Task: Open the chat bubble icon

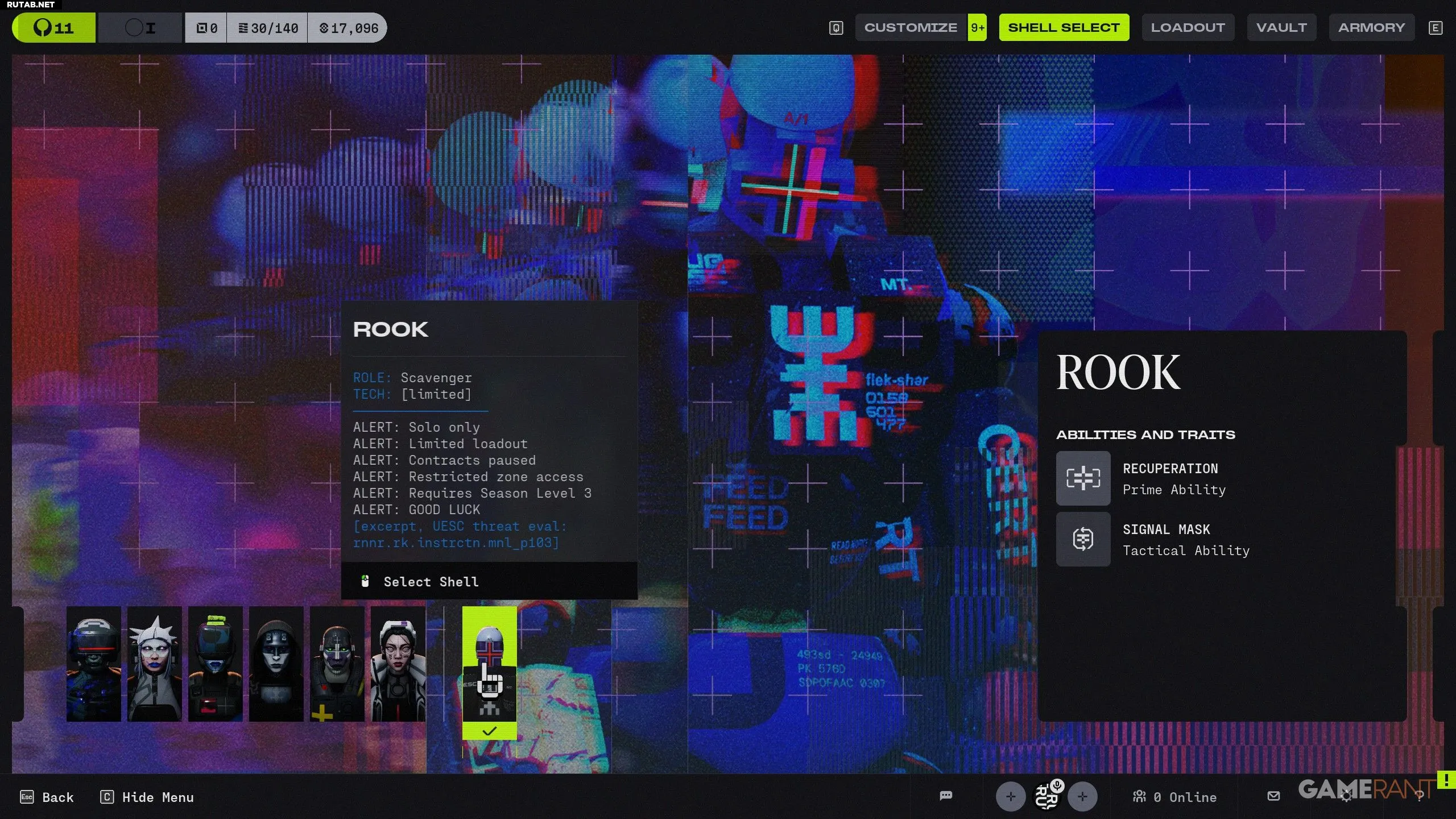Action: [x=946, y=796]
